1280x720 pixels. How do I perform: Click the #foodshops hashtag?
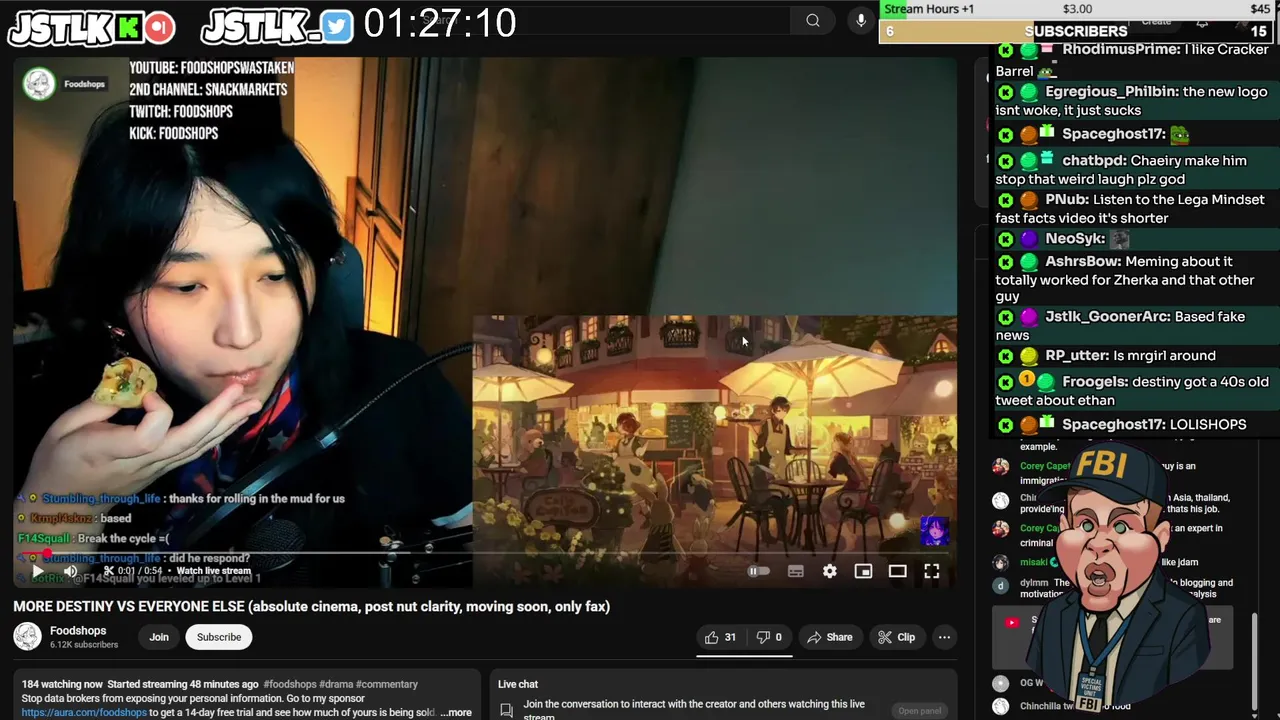point(290,684)
